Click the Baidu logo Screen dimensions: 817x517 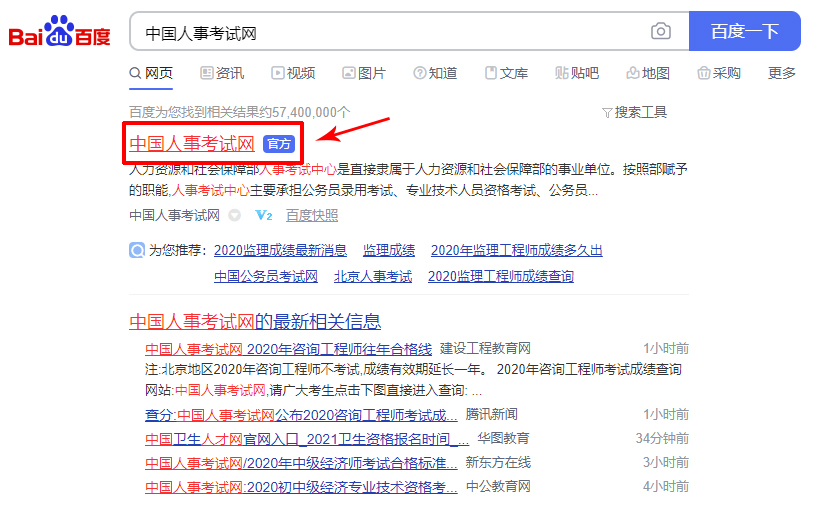pos(59,31)
